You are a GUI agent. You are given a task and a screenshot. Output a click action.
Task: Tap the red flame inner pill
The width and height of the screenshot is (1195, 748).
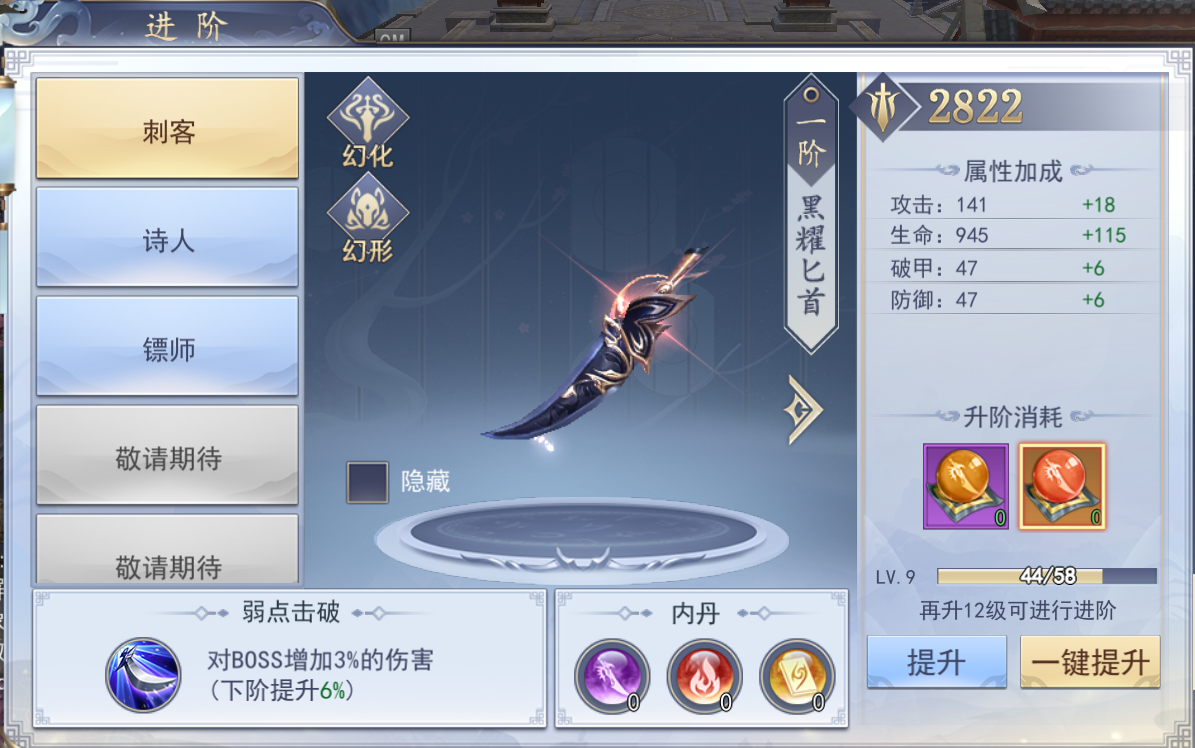704,676
